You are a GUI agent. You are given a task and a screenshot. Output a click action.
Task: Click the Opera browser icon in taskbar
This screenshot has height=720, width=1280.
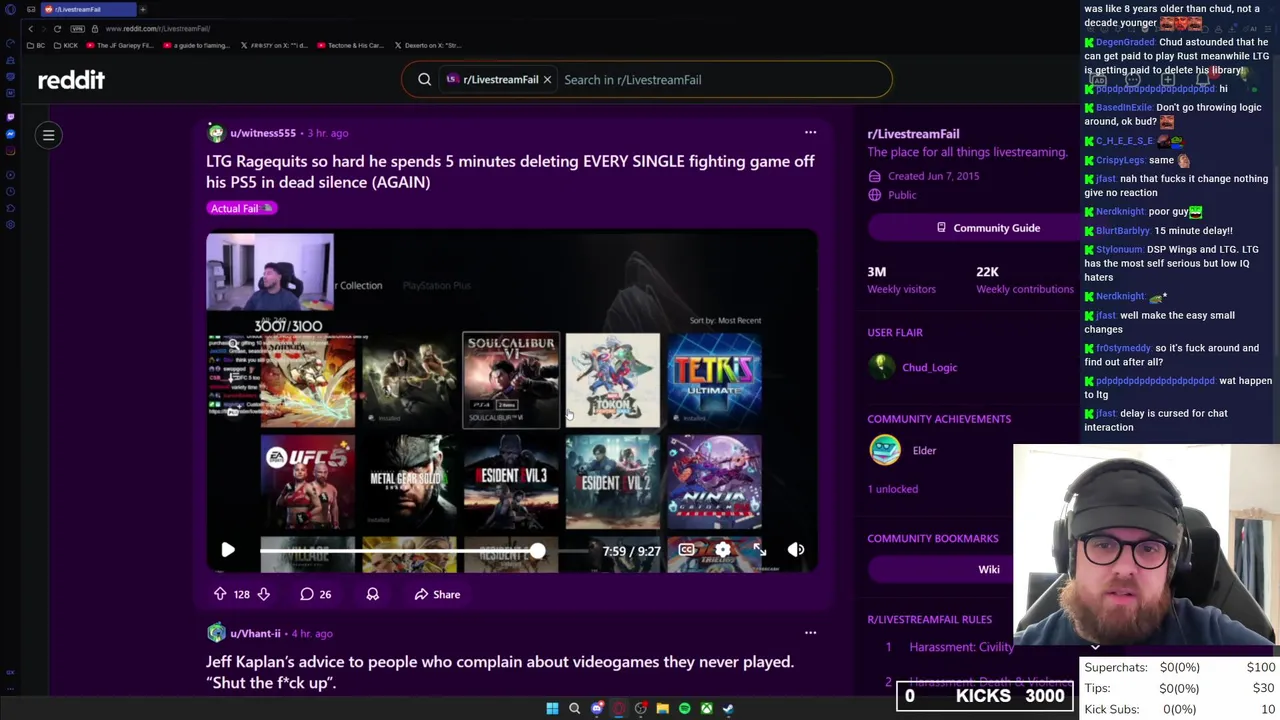(619, 708)
